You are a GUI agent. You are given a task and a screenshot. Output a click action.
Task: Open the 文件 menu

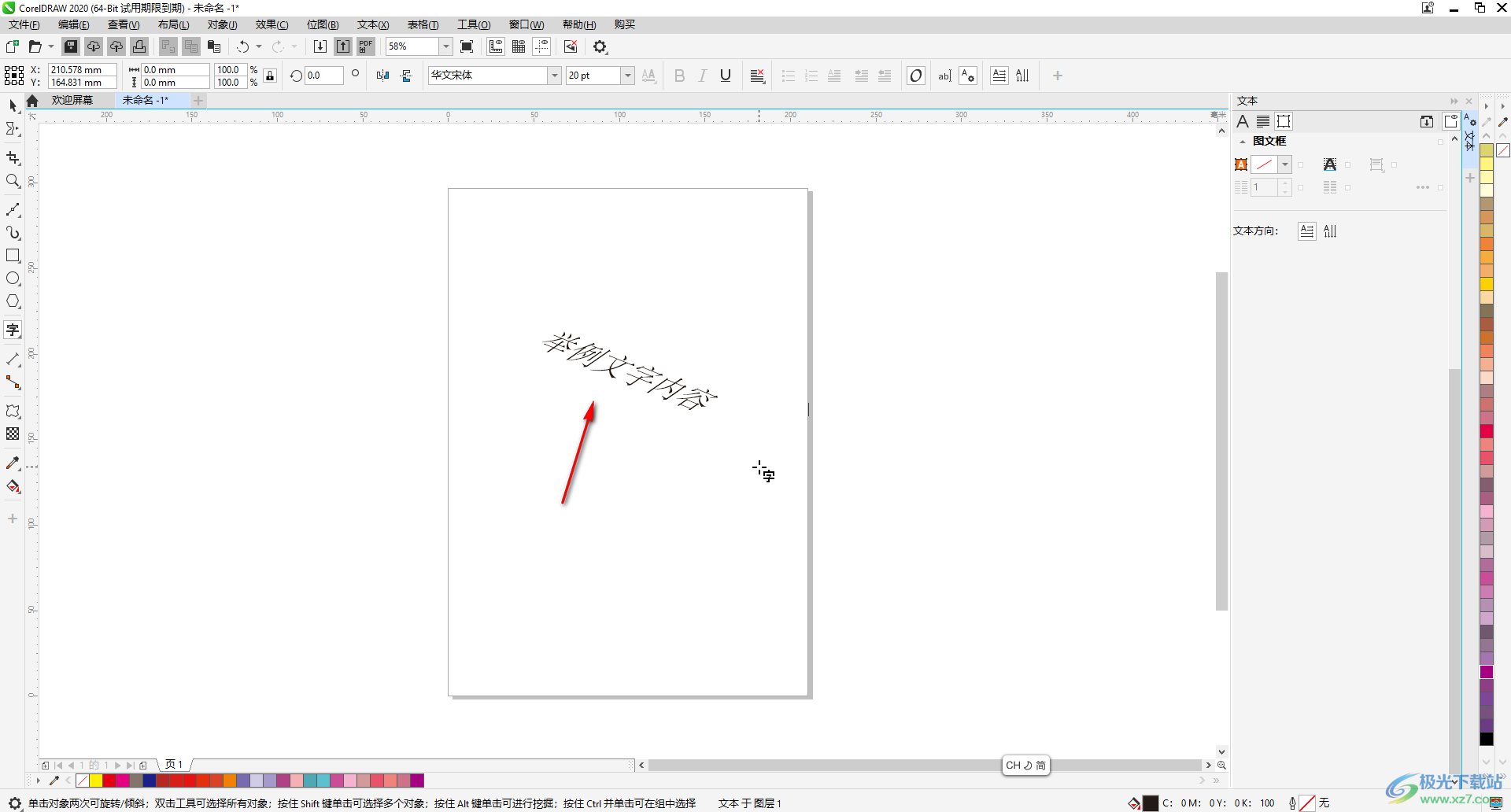(x=24, y=24)
